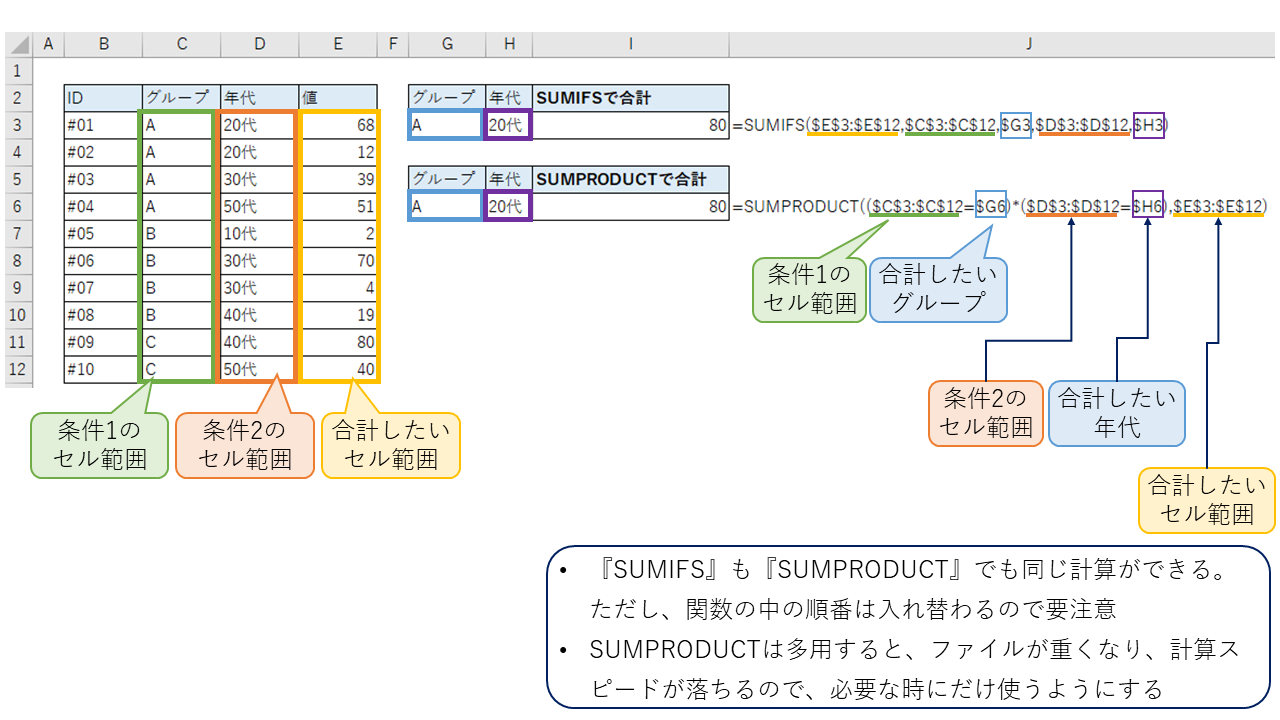Click value cell 19
1280x720 pixels.
coord(338,315)
